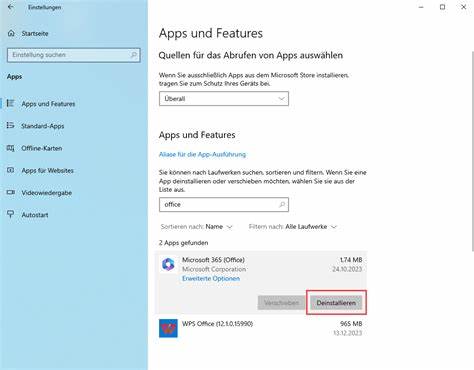The height and width of the screenshot is (370, 474).
Task: Open Offline-Karten in the sidebar
Action: pos(42,148)
